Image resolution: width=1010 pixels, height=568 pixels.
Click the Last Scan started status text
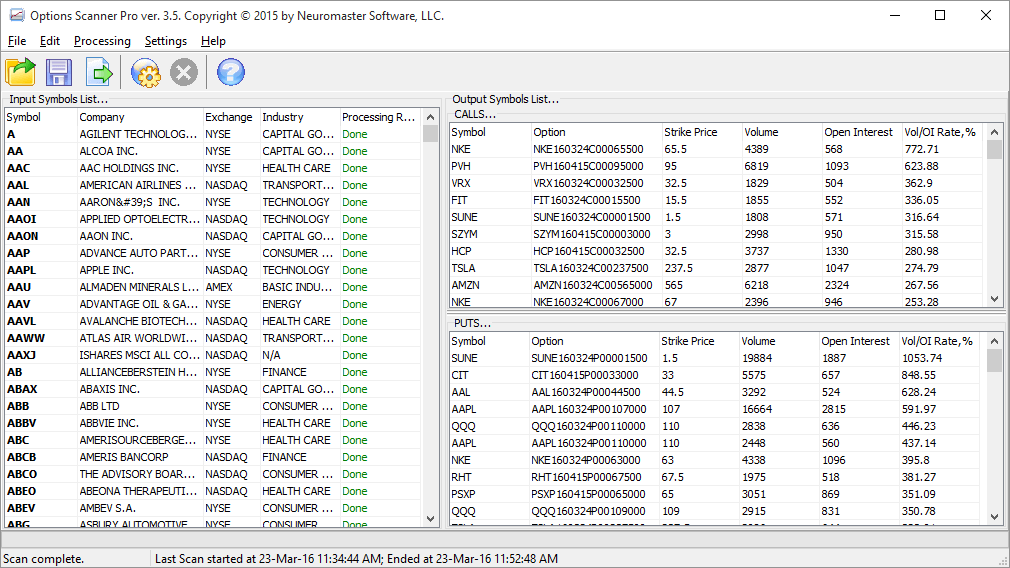point(356,559)
